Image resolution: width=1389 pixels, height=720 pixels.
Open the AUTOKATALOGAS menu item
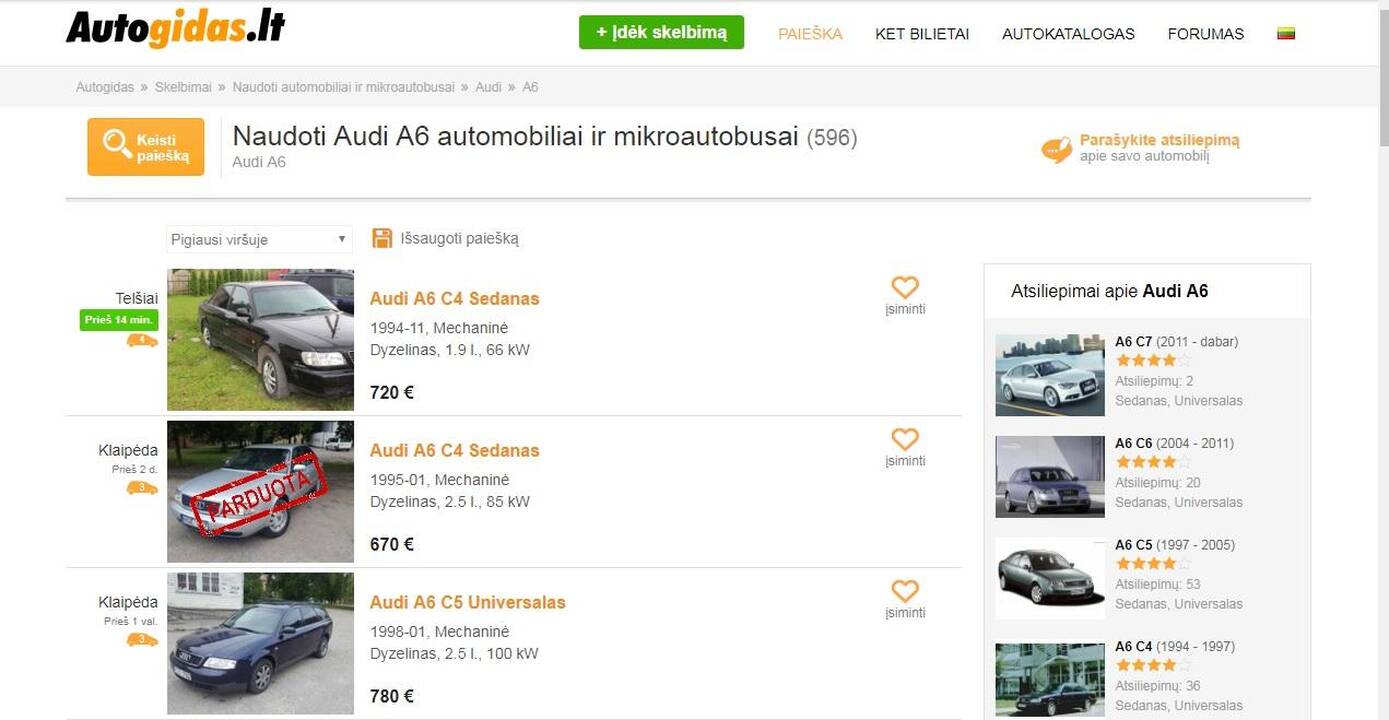tap(1068, 34)
